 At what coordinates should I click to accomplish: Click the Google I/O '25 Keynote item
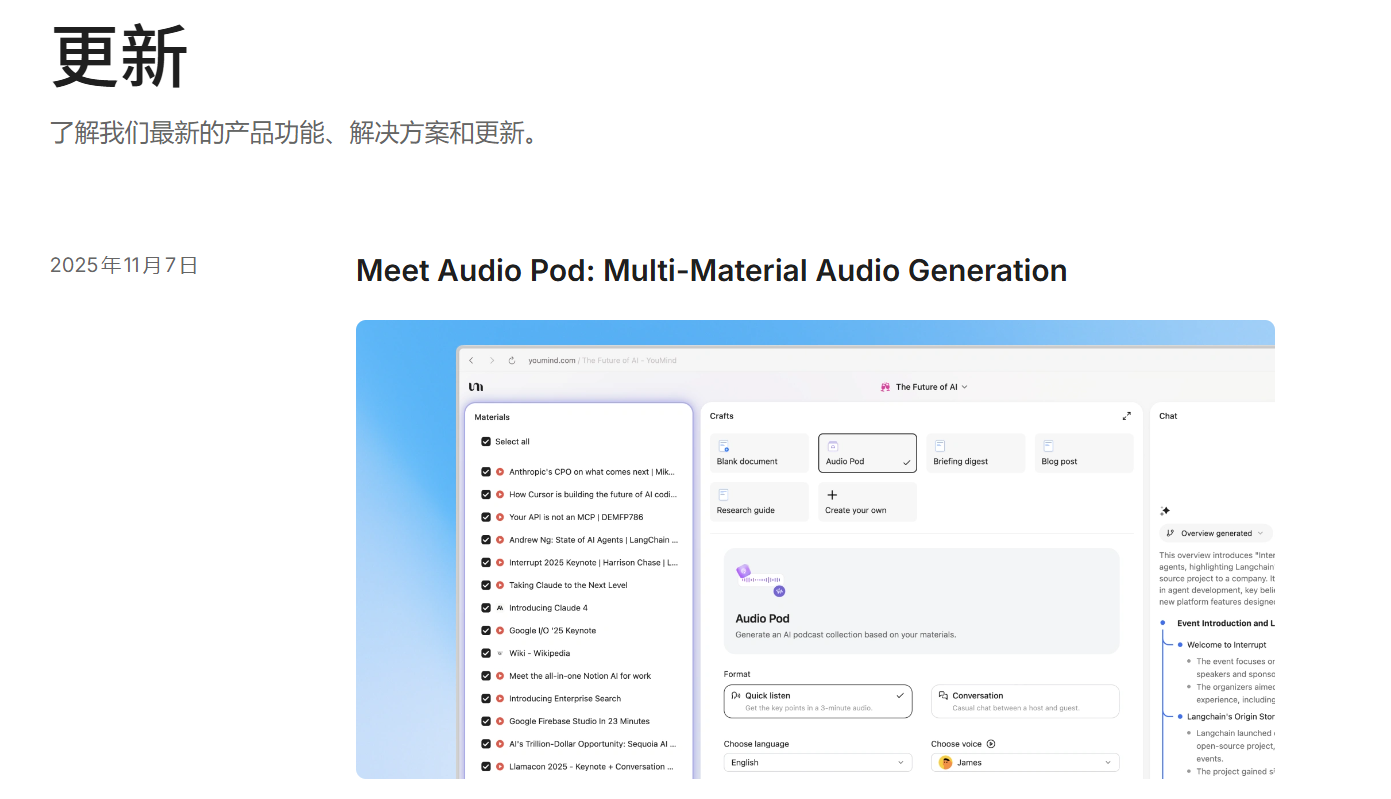click(552, 631)
